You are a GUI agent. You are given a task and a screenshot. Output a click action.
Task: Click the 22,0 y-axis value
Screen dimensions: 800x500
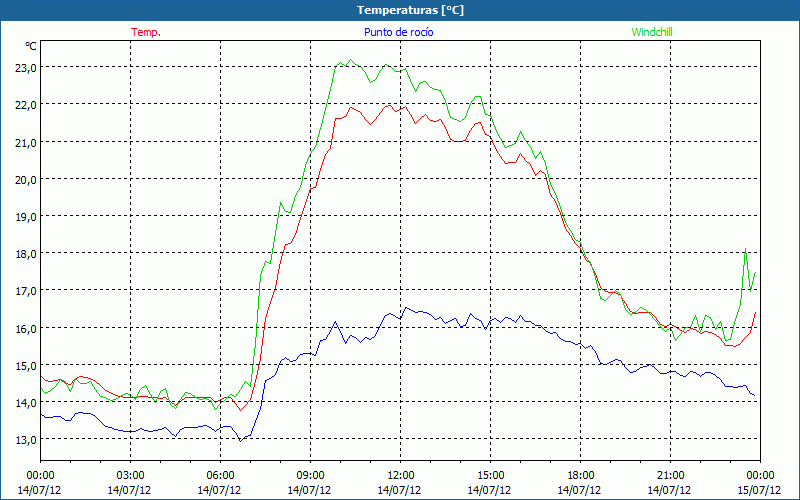pos(25,105)
